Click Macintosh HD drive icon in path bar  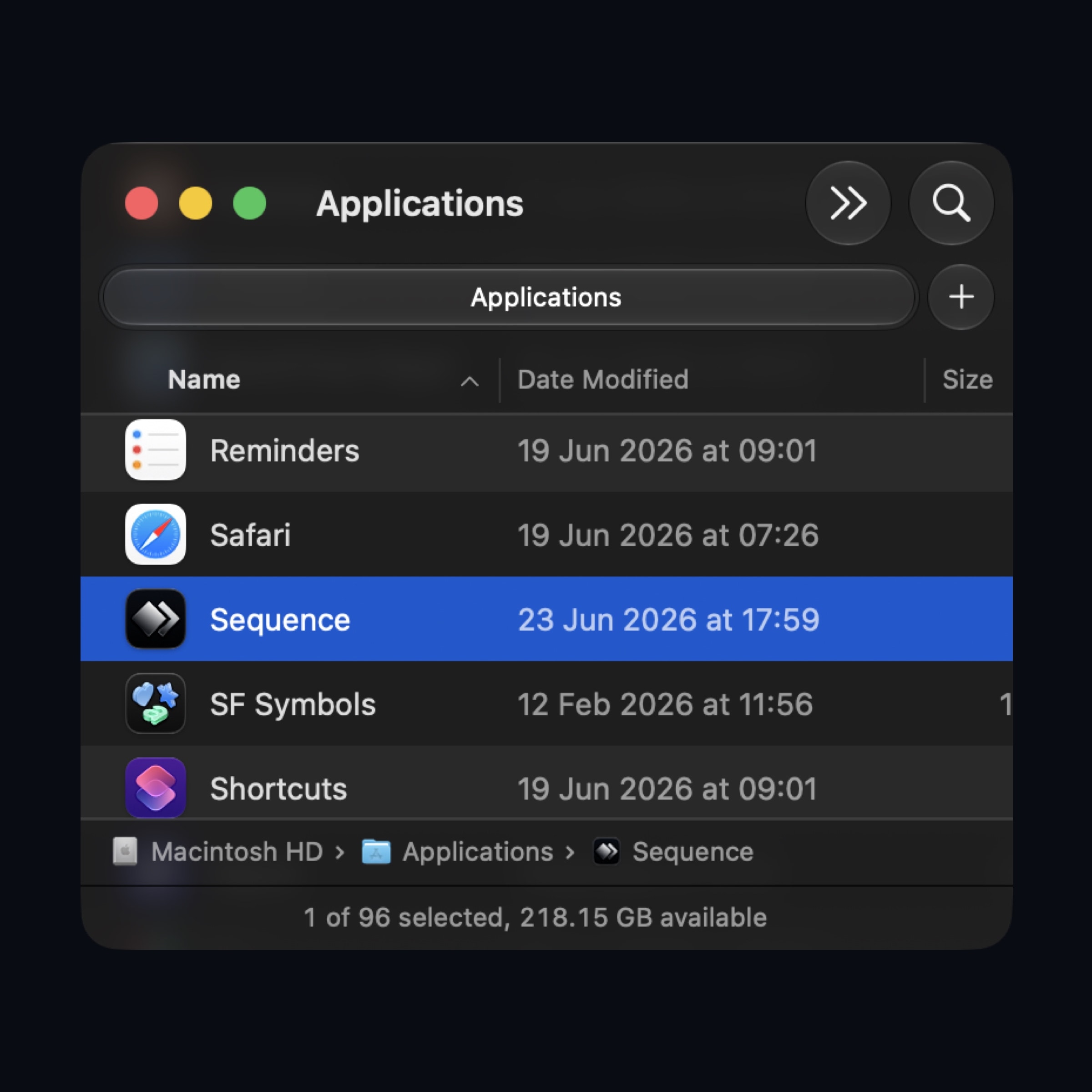(125, 851)
